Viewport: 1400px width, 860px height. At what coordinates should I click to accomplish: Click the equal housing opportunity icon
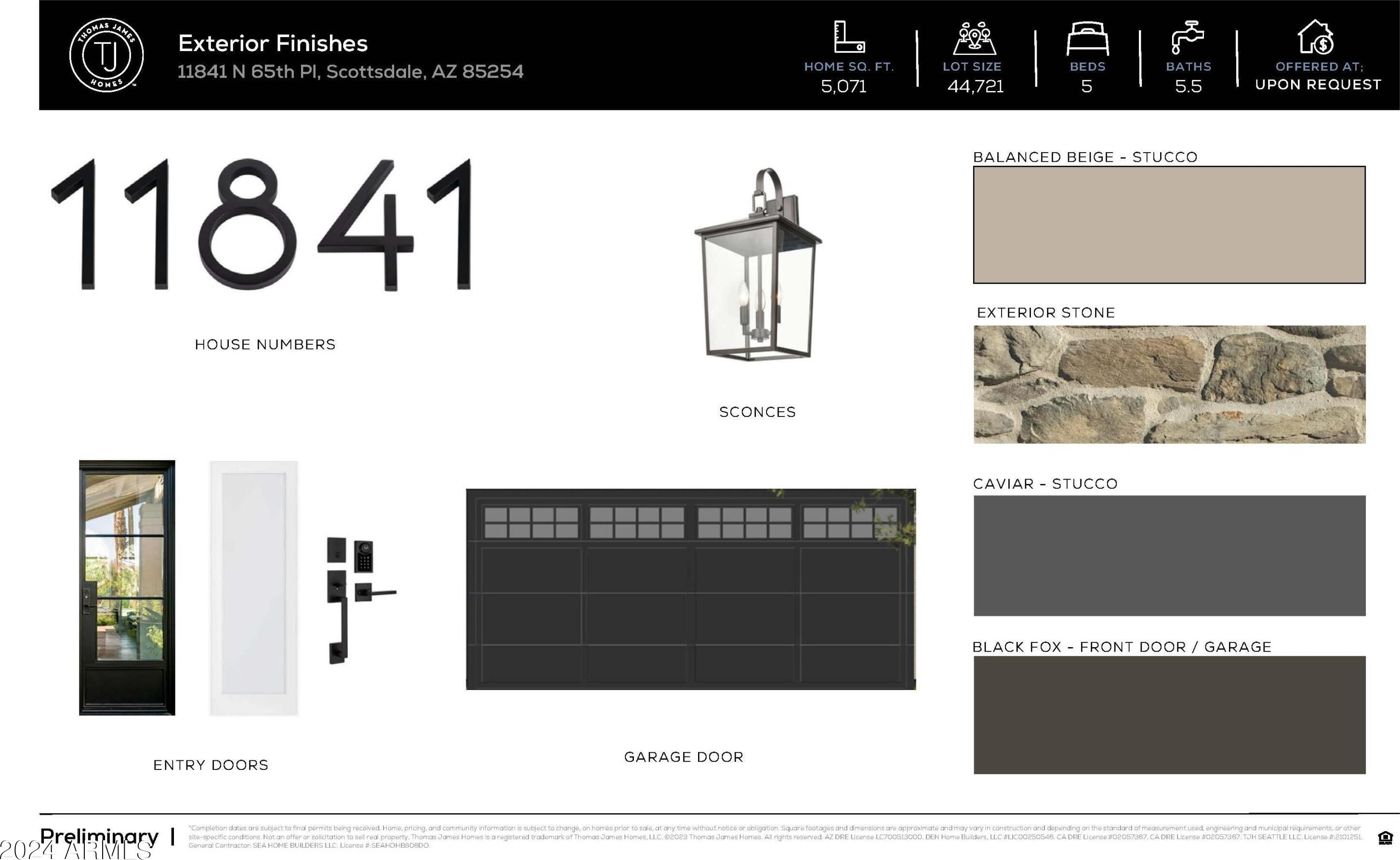(x=1385, y=838)
